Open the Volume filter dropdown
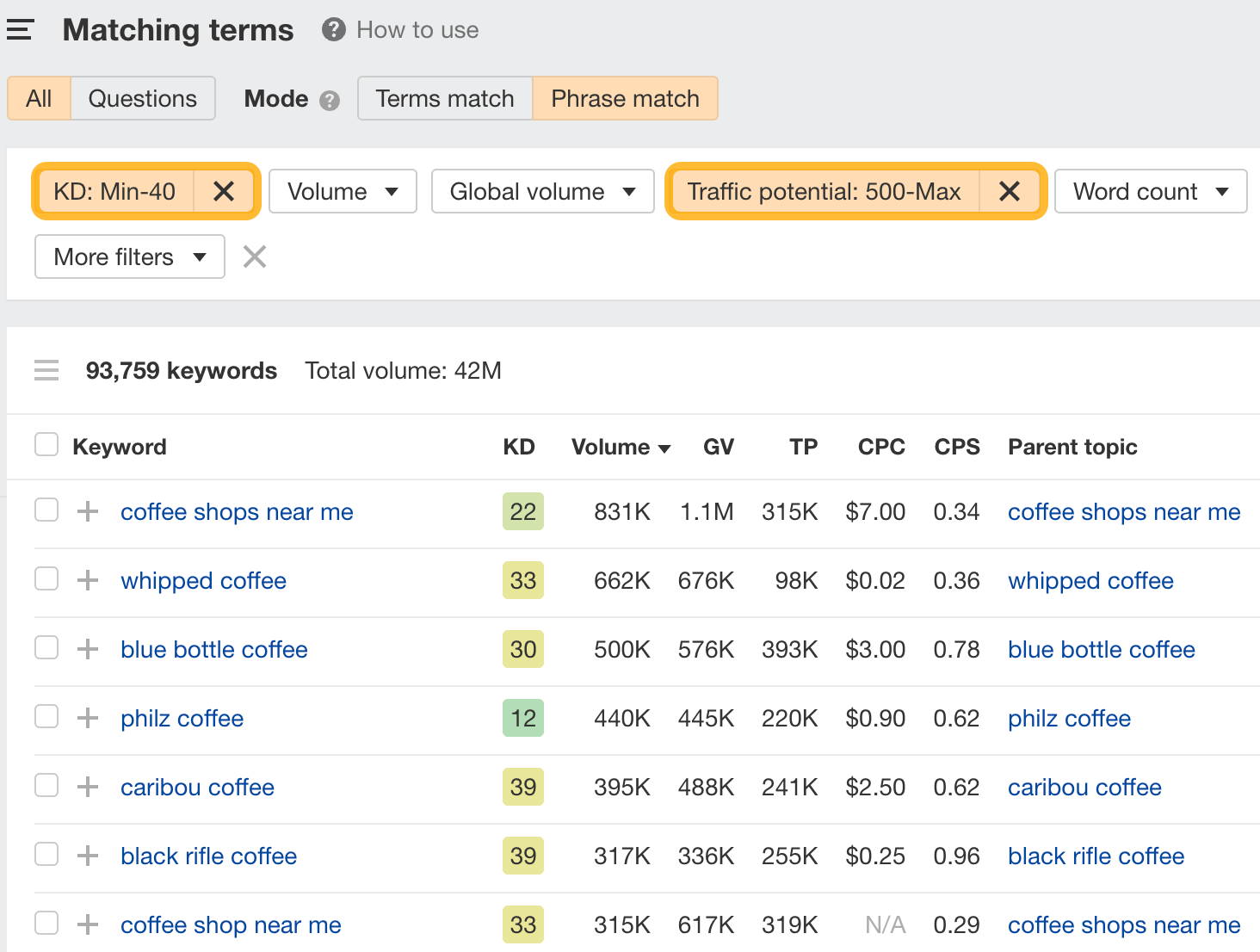The image size is (1260, 952). (342, 191)
